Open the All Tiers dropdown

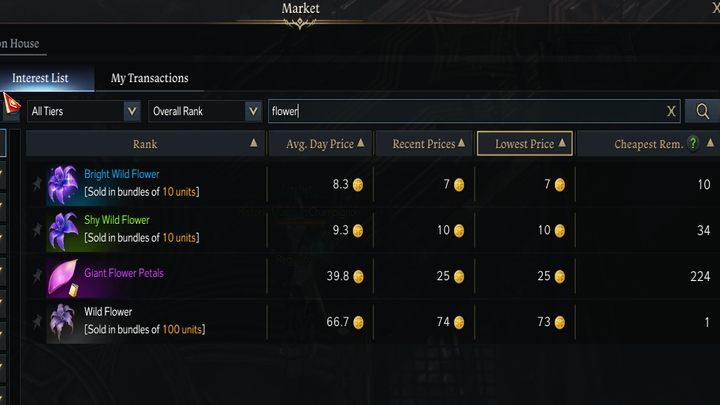[83, 111]
